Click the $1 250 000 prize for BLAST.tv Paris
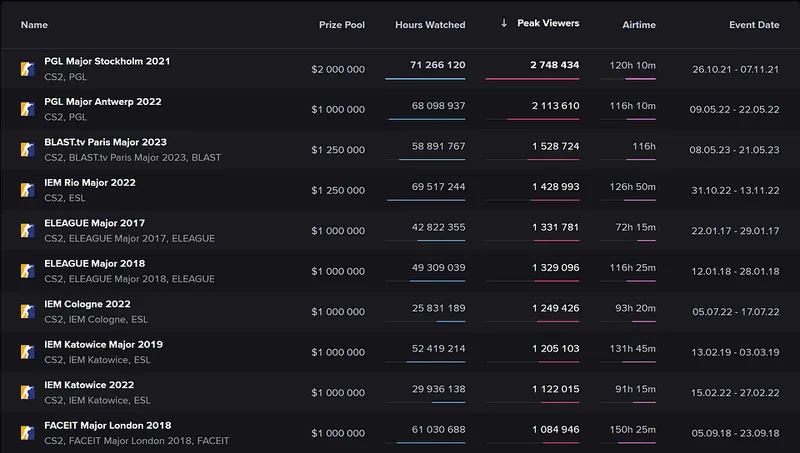 tap(338, 150)
